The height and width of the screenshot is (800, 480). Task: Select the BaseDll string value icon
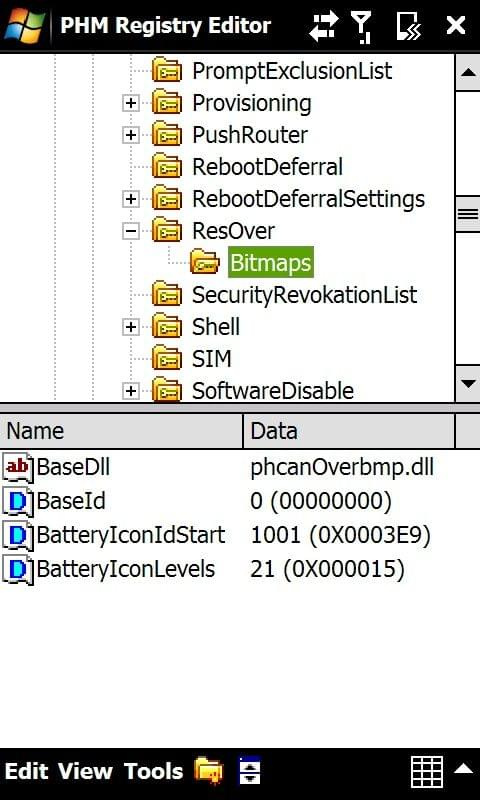pyautogui.click(x=18, y=467)
